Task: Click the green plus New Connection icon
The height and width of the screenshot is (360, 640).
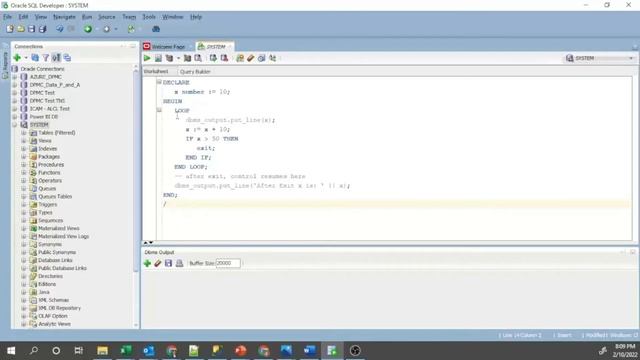Action: click(17, 58)
